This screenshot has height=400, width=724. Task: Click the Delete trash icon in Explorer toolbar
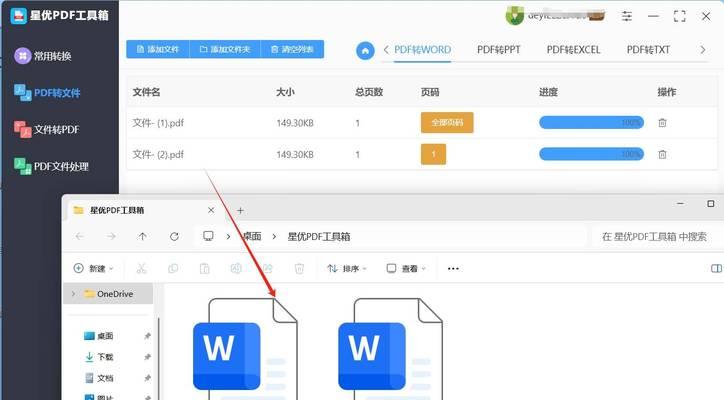coord(299,268)
